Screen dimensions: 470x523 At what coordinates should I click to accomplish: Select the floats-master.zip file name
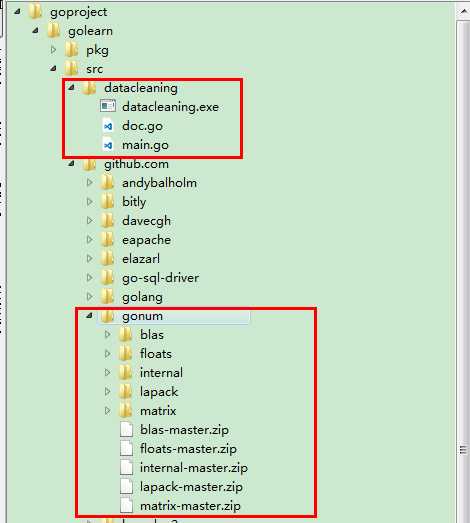click(x=188, y=449)
